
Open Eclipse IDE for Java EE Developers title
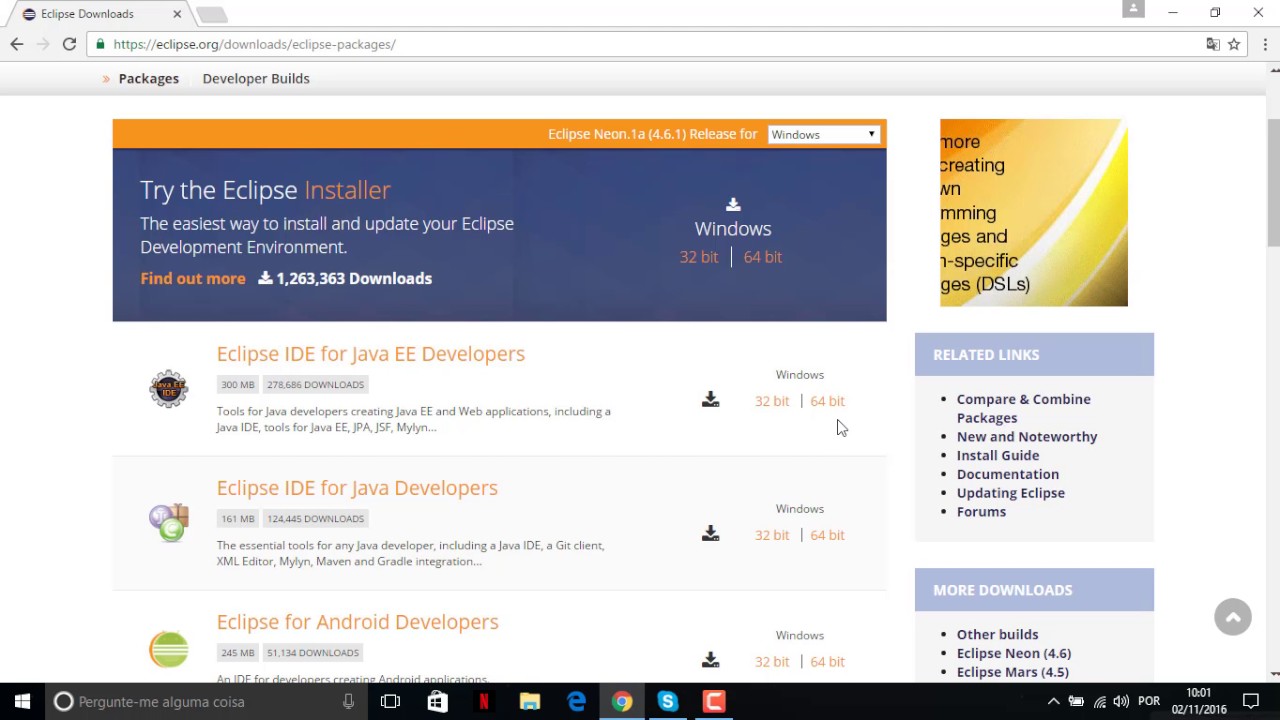(371, 353)
